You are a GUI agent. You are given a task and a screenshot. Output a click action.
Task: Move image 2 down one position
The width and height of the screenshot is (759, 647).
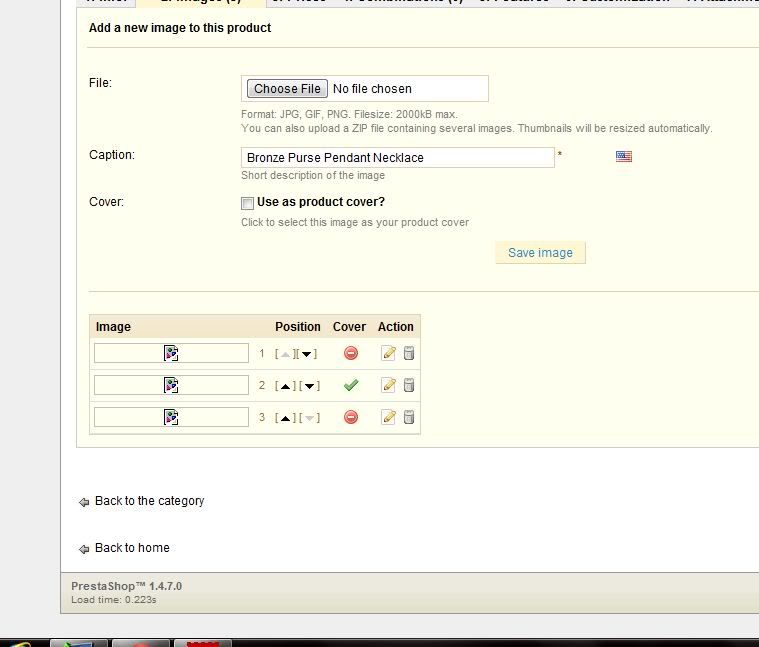click(309, 386)
